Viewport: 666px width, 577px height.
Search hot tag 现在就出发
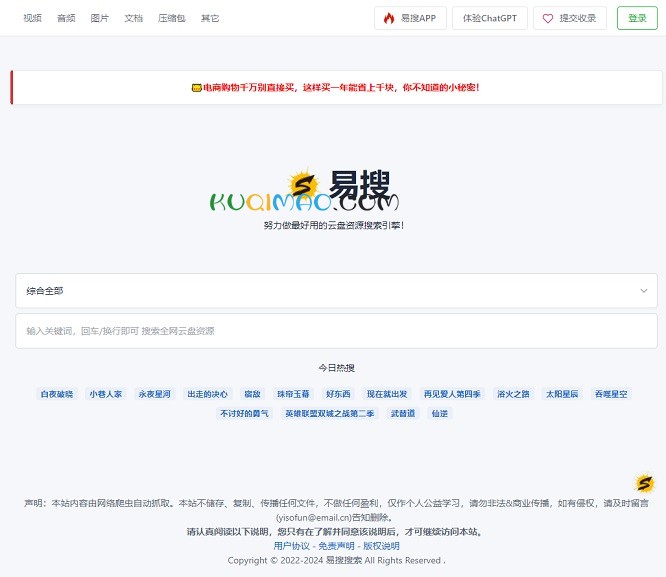[x=387, y=394]
